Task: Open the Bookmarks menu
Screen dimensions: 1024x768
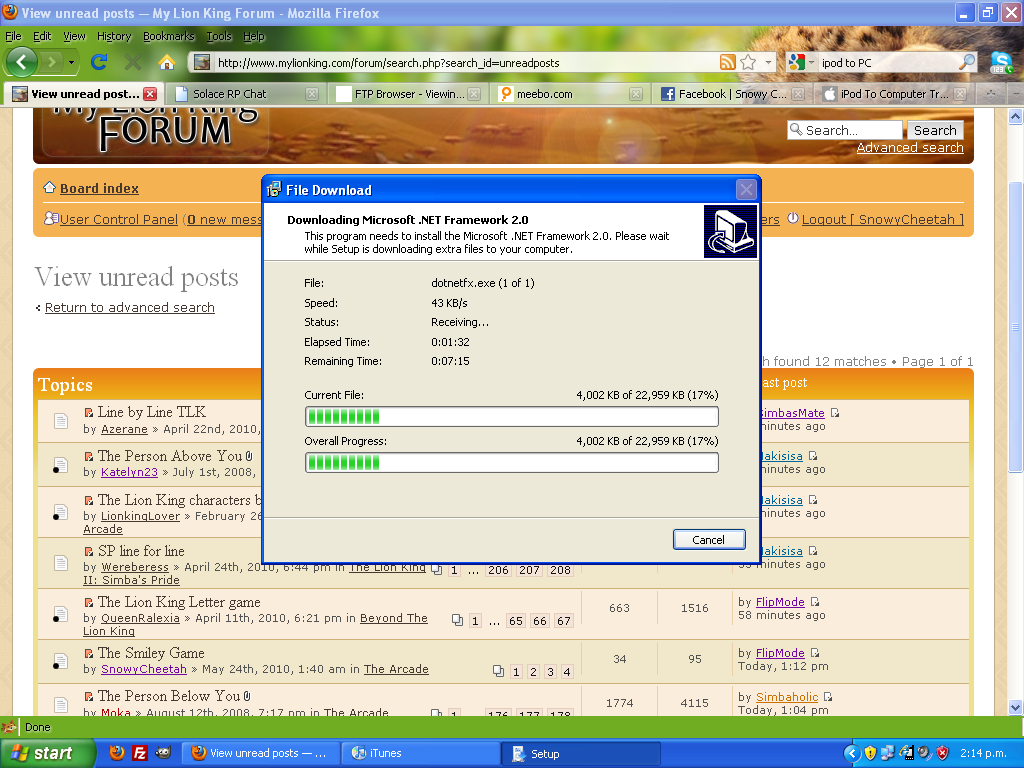Action: [168, 36]
